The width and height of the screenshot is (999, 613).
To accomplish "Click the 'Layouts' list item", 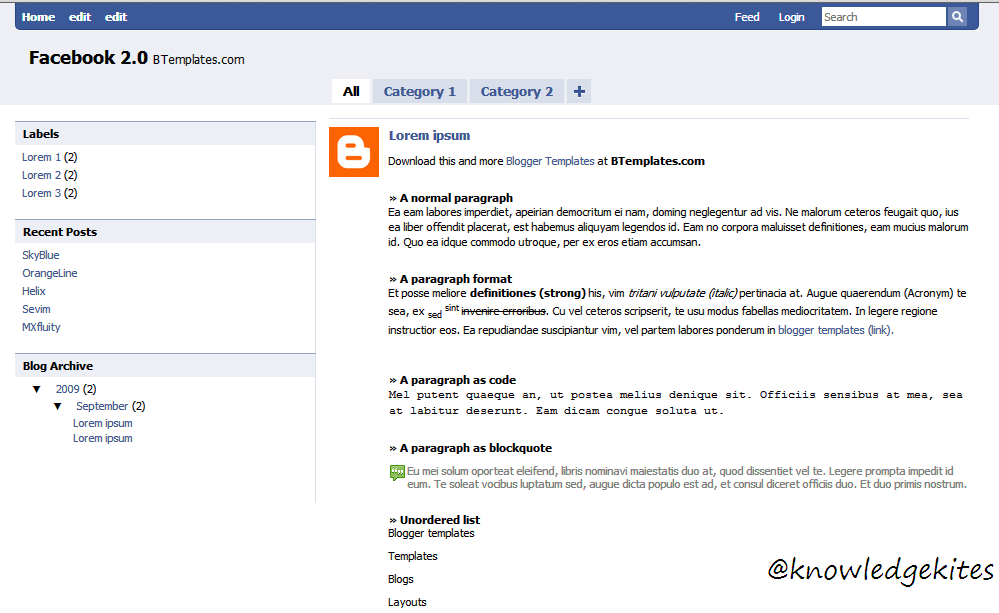I will coord(407,602).
